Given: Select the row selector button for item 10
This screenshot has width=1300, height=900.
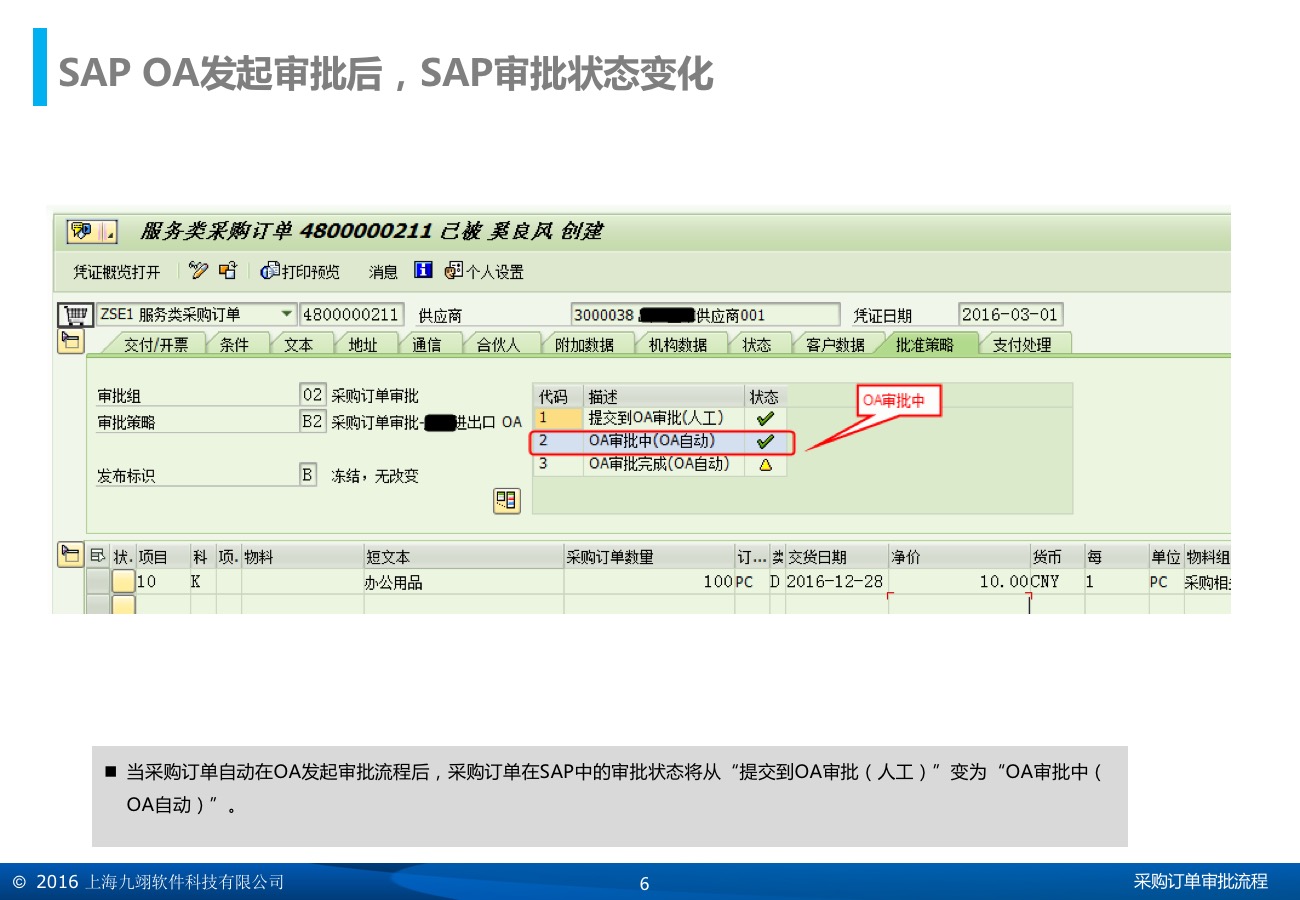Looking at the screenshot, I should click(98, 581).
